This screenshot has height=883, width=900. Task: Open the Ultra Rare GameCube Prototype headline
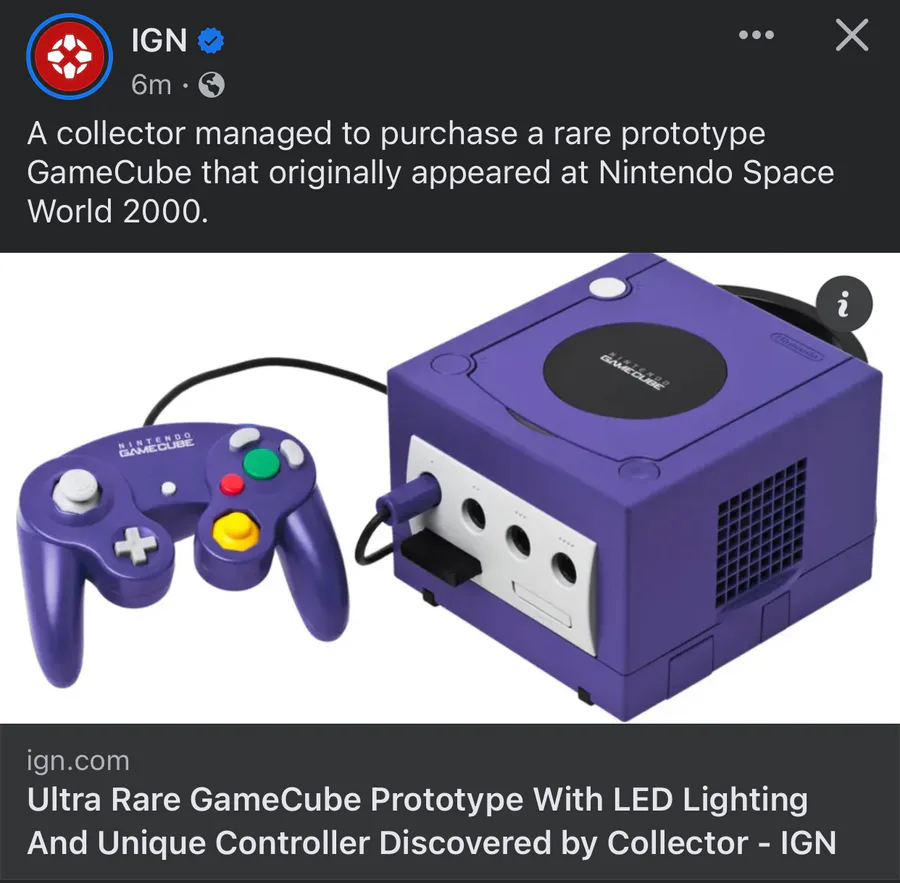click(432, 821)
